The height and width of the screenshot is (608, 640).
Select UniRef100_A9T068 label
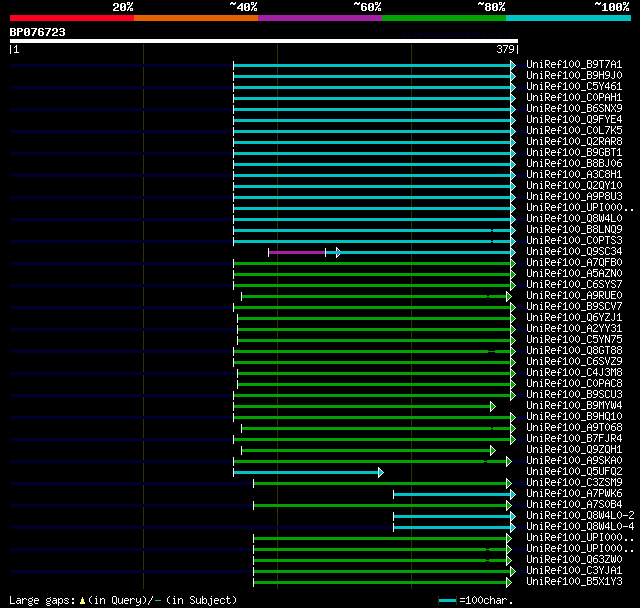coord(574,428)
